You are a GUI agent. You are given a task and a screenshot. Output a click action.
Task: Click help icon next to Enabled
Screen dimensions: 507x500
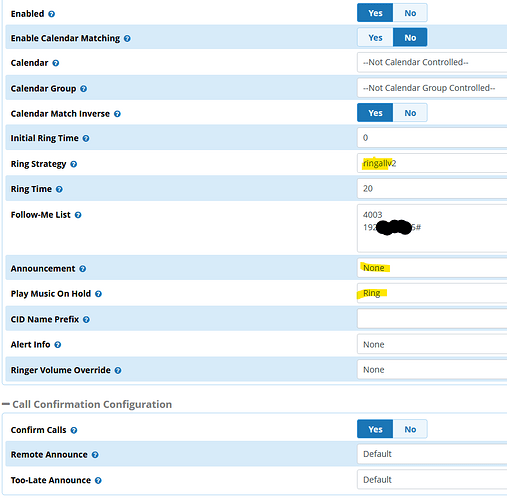51,14
